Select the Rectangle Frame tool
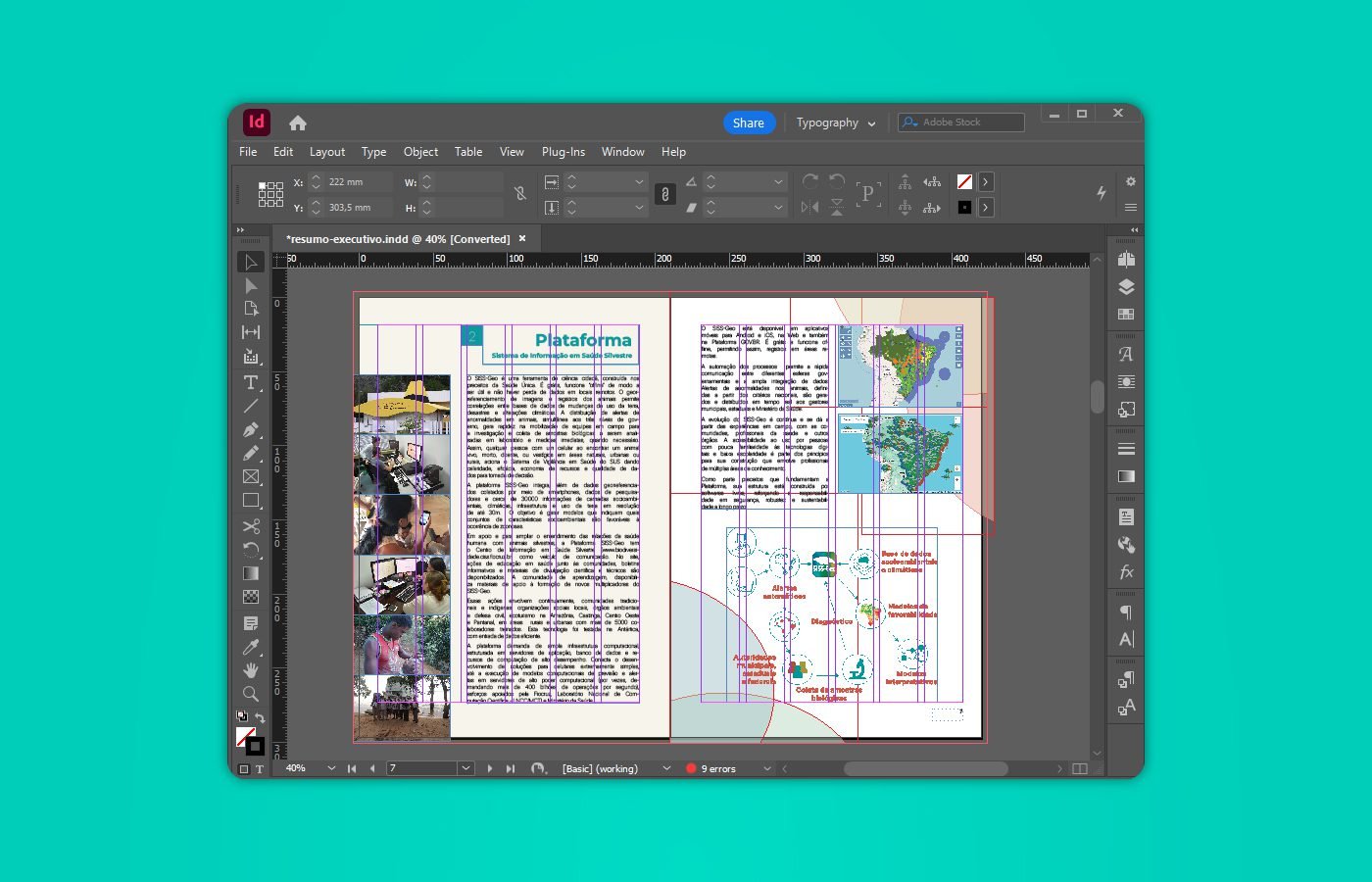1372x882 pixels. (251, 477)
